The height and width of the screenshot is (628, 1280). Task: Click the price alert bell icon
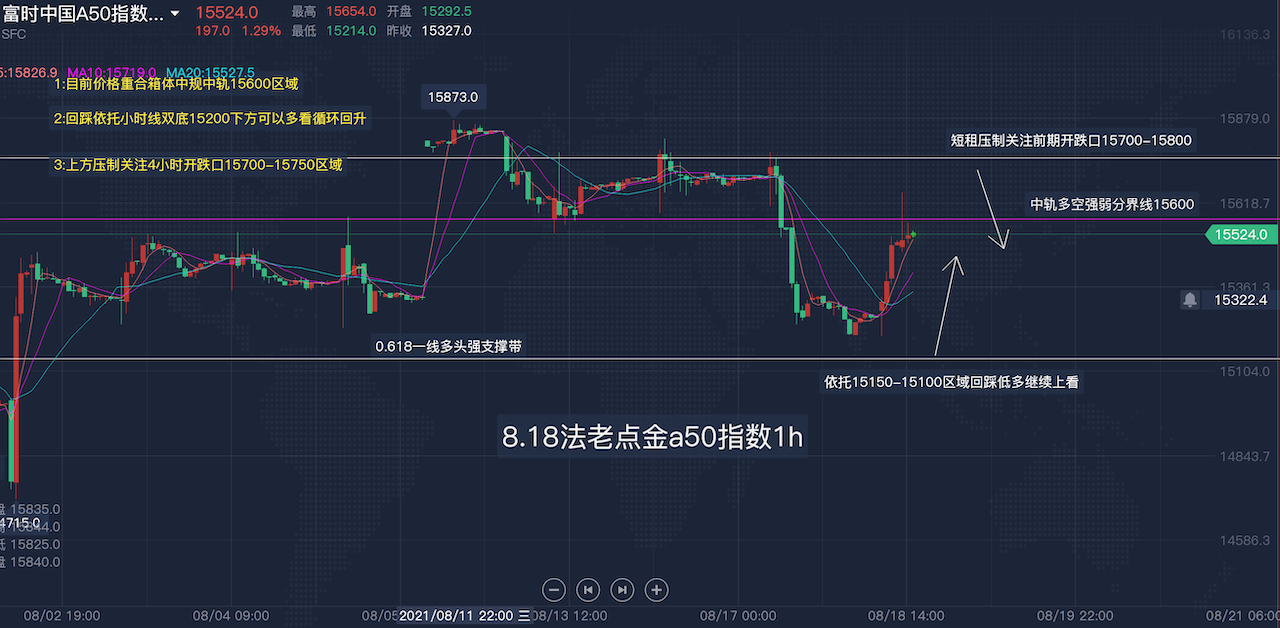click(1190, 299)
